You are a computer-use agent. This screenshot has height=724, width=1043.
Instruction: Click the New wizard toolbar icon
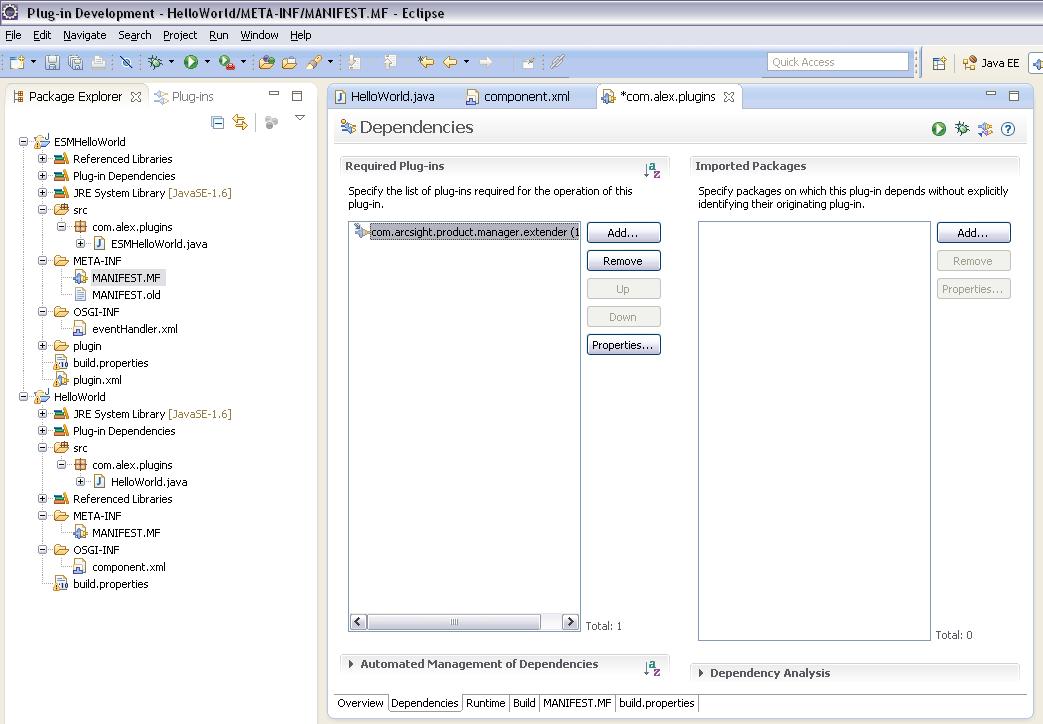click(x=17, y=62)
